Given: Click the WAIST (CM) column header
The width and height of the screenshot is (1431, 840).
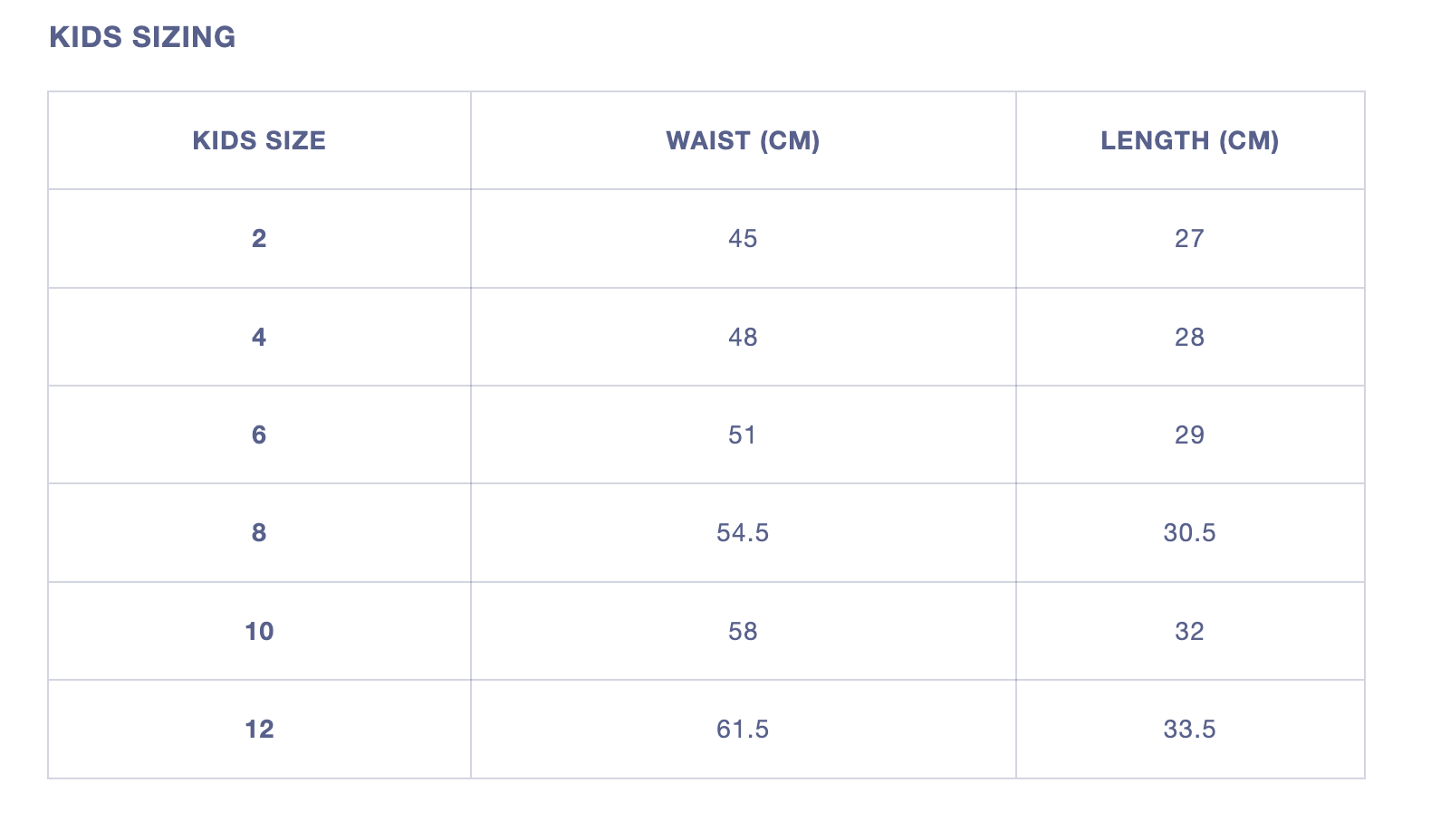Looking at the screenshot, I should [x=743, y=141].
